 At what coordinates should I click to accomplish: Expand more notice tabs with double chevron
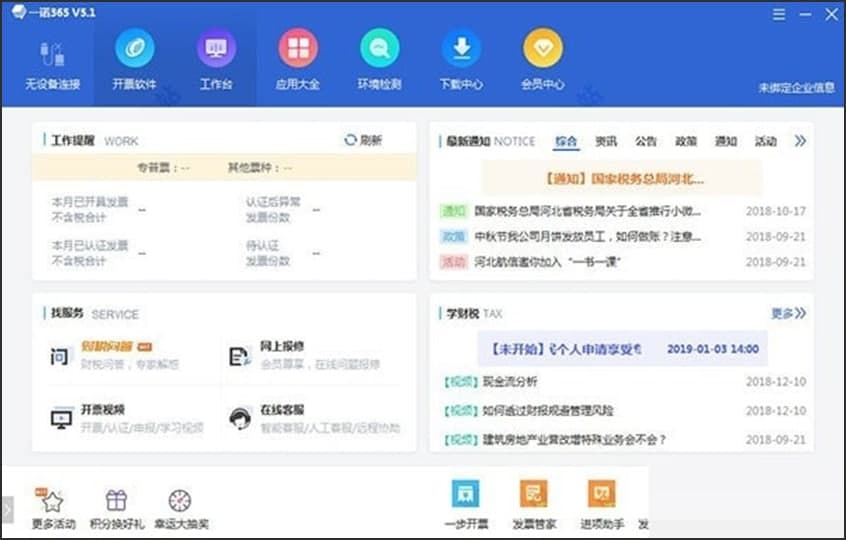[x=800, y=141]
